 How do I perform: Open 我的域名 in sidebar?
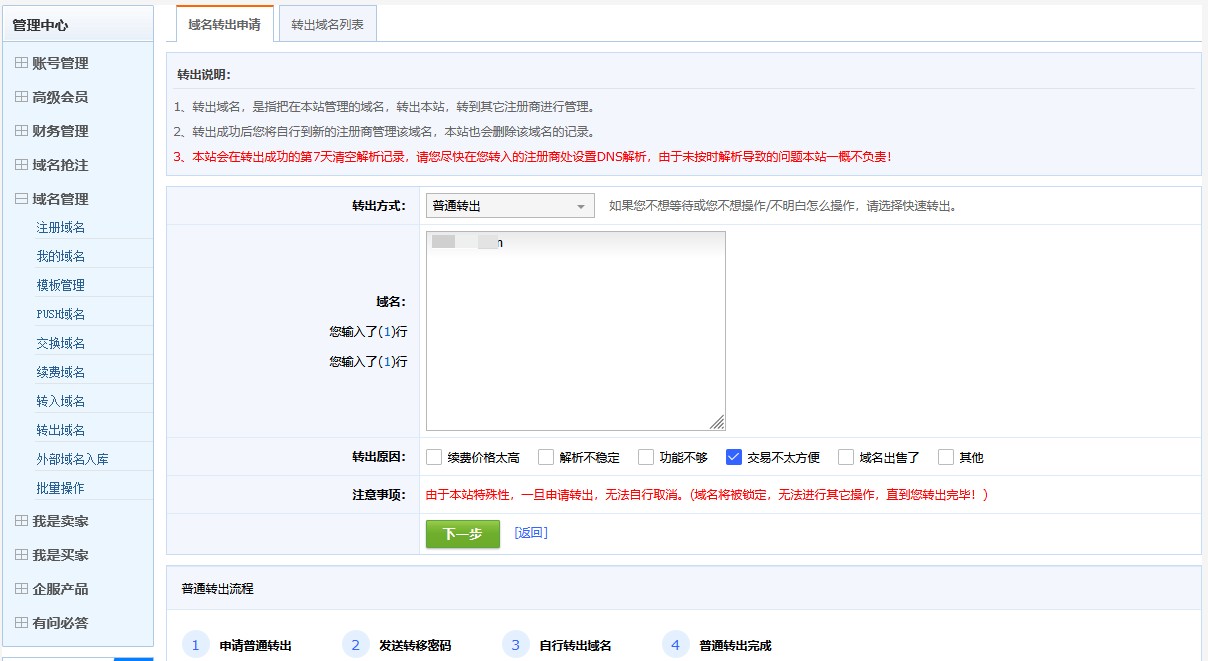(61, 256)
